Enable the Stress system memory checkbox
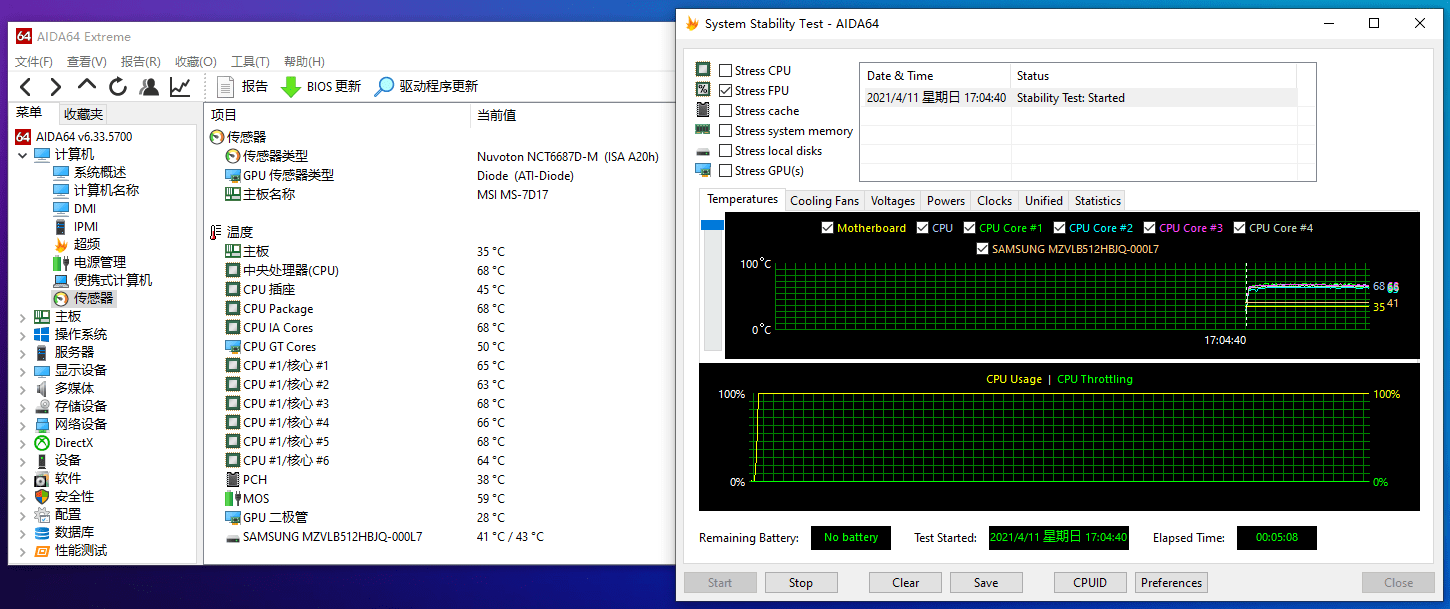The width and height of the screenshot is (1450, 609). (x=725, y=130)
